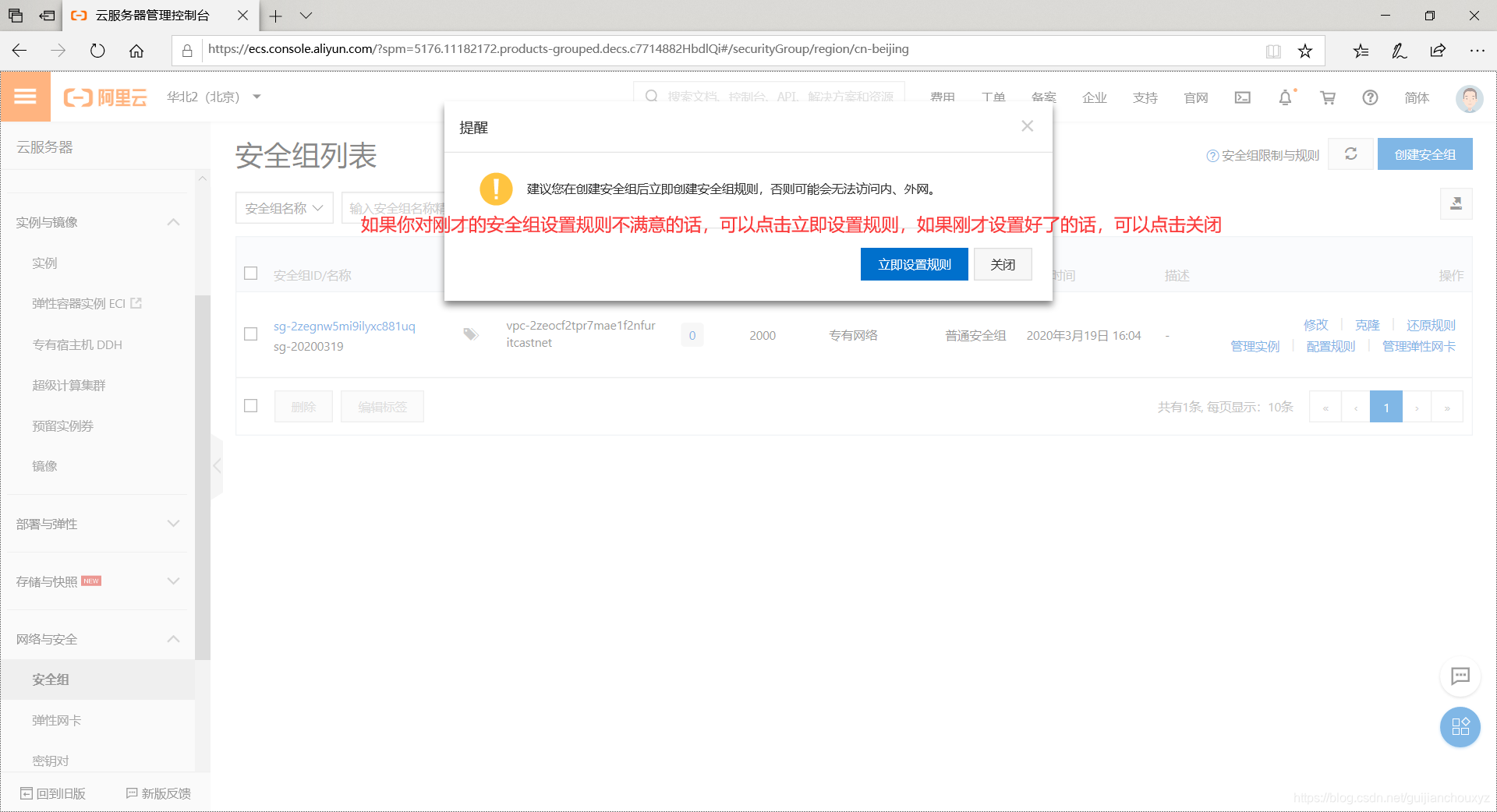Click the 关闭 button in dialog
1497x812 pixels.
[x=1003, y=264]
